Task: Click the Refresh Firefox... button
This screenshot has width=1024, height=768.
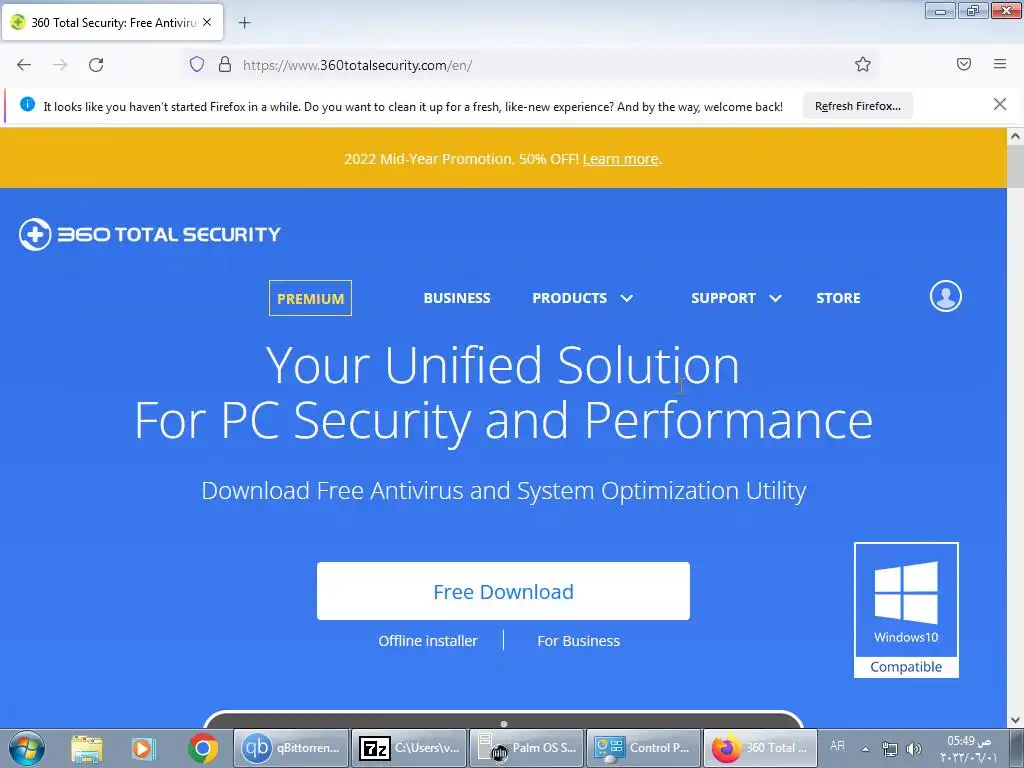Action: (x=857, y=106)
